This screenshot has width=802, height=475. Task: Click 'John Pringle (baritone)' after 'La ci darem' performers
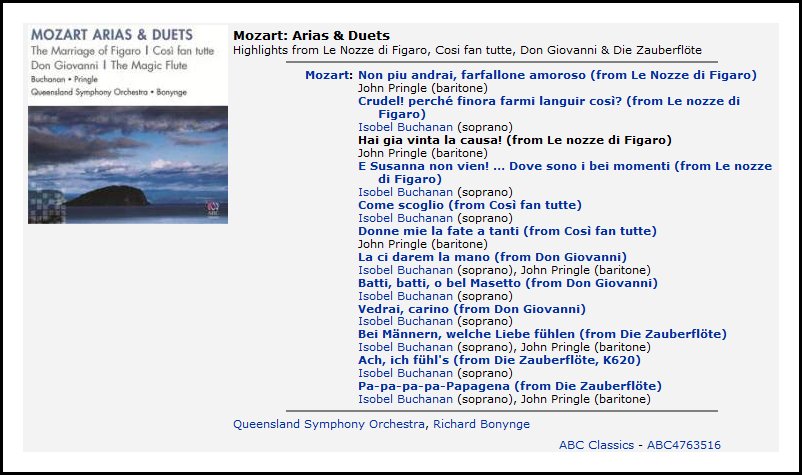click(586, 270)
